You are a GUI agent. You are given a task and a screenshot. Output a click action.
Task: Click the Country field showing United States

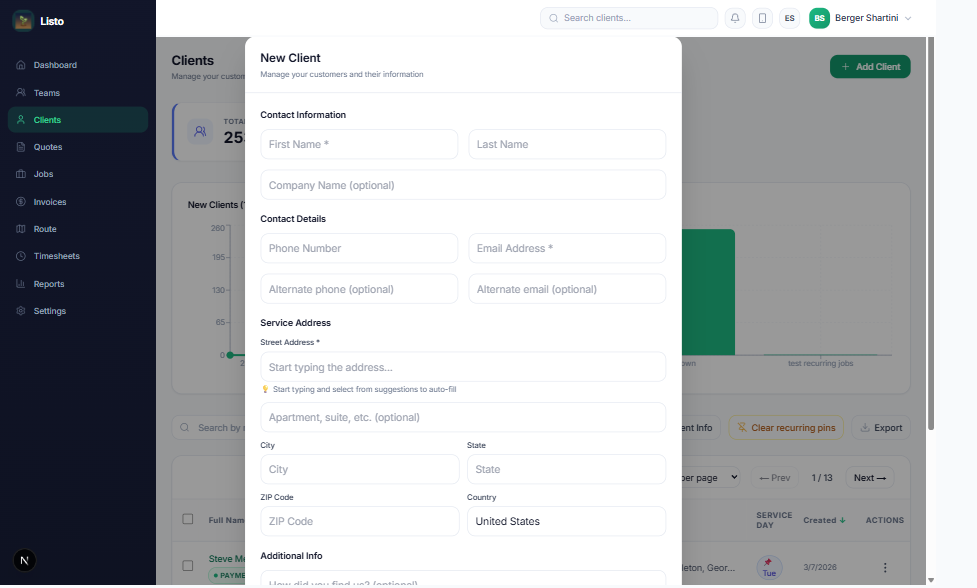pos(566,521)
